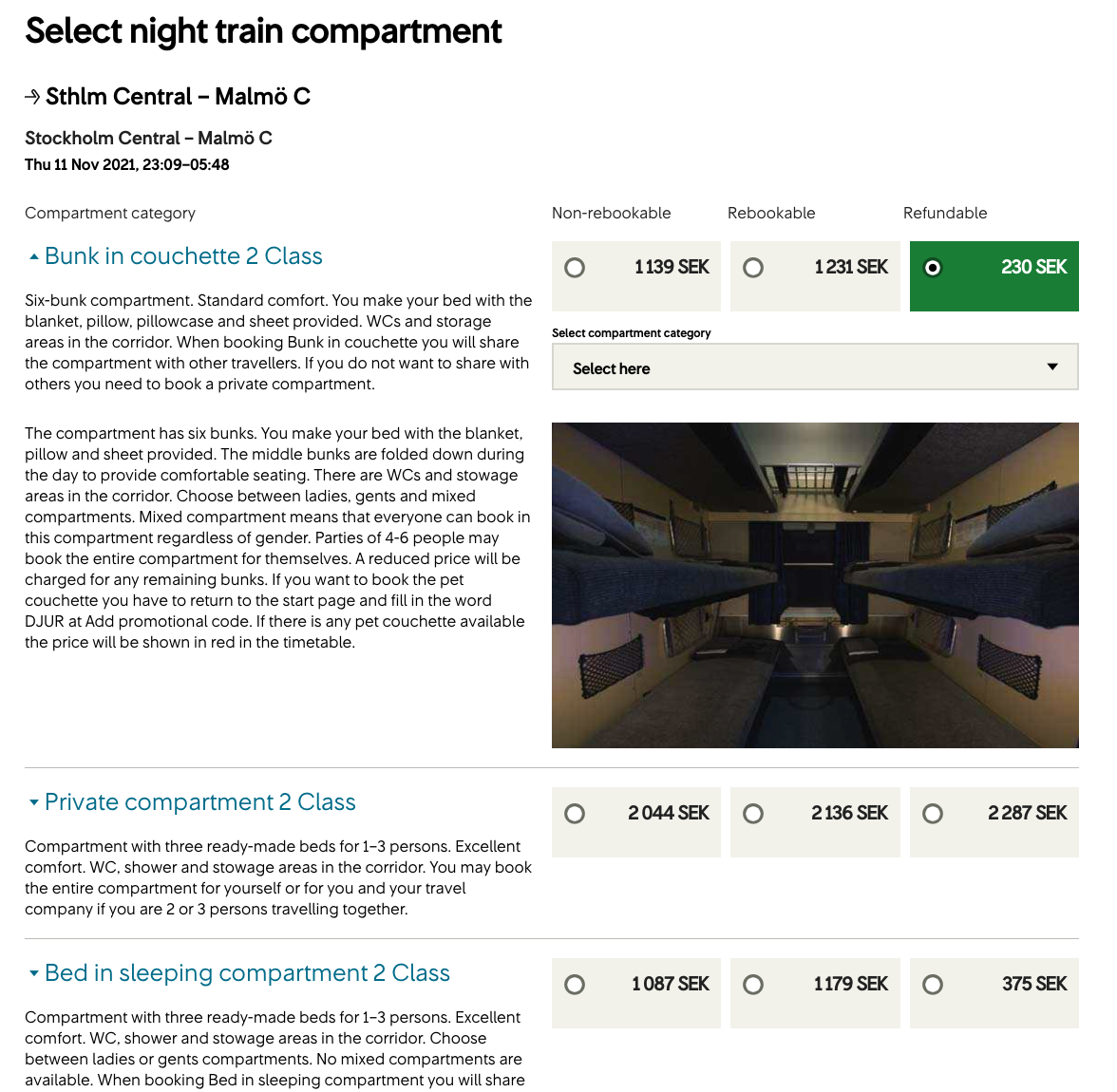Choose Private compartment Rebookable 2 136 SEK
This screenshot has width=1117, height=1092.
(753, 814)
